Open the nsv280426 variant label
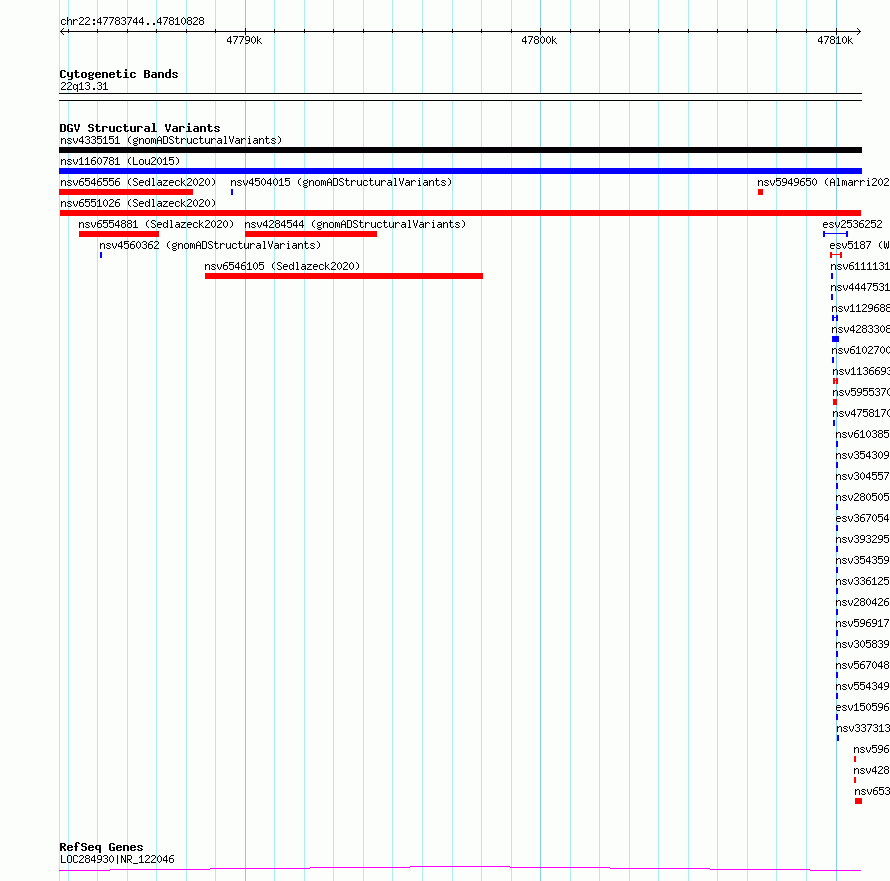This screenshot has height=881, width=890. pos(863,602)
